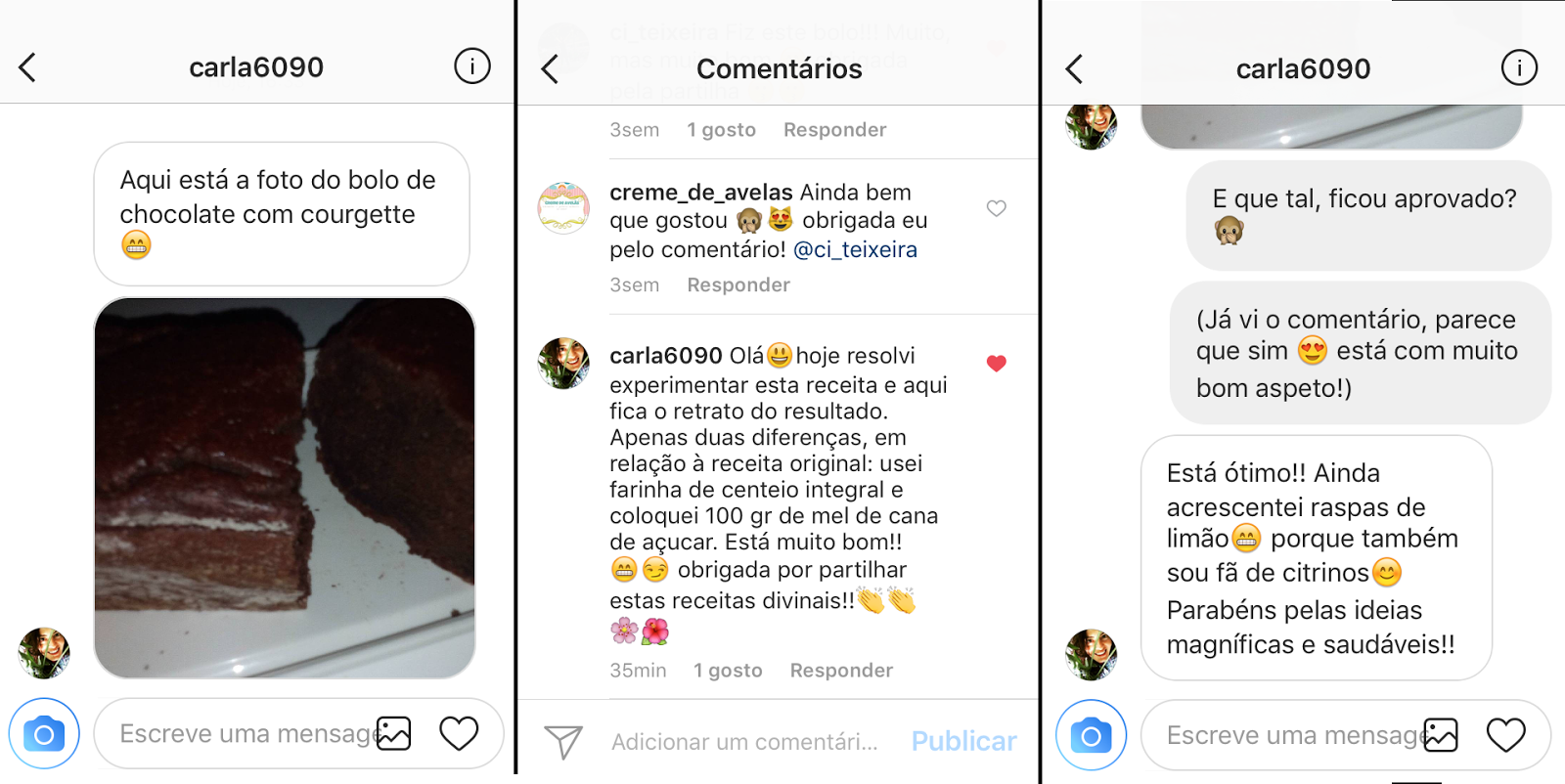Go back from Comentários screen
This screenshot has height=784, width=1565.
point(550,68)
